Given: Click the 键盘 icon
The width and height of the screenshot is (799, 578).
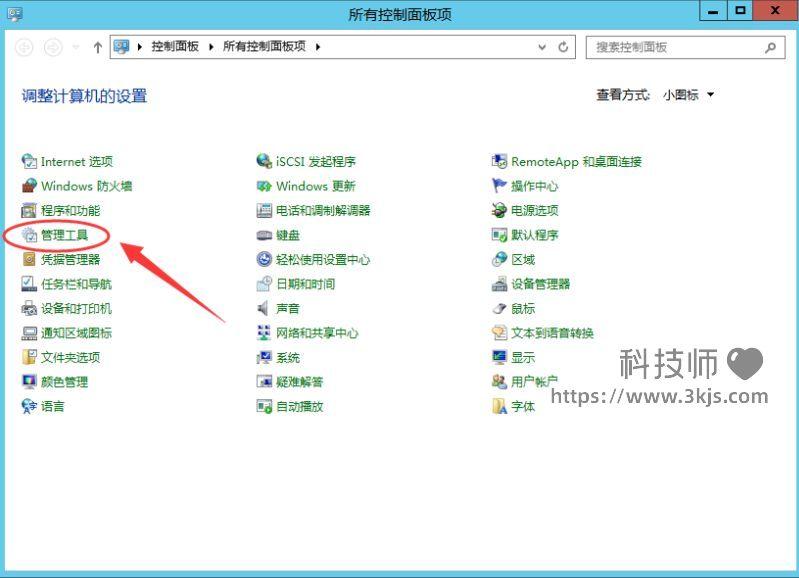Looking at the screenshot, I should coord(264,235).
